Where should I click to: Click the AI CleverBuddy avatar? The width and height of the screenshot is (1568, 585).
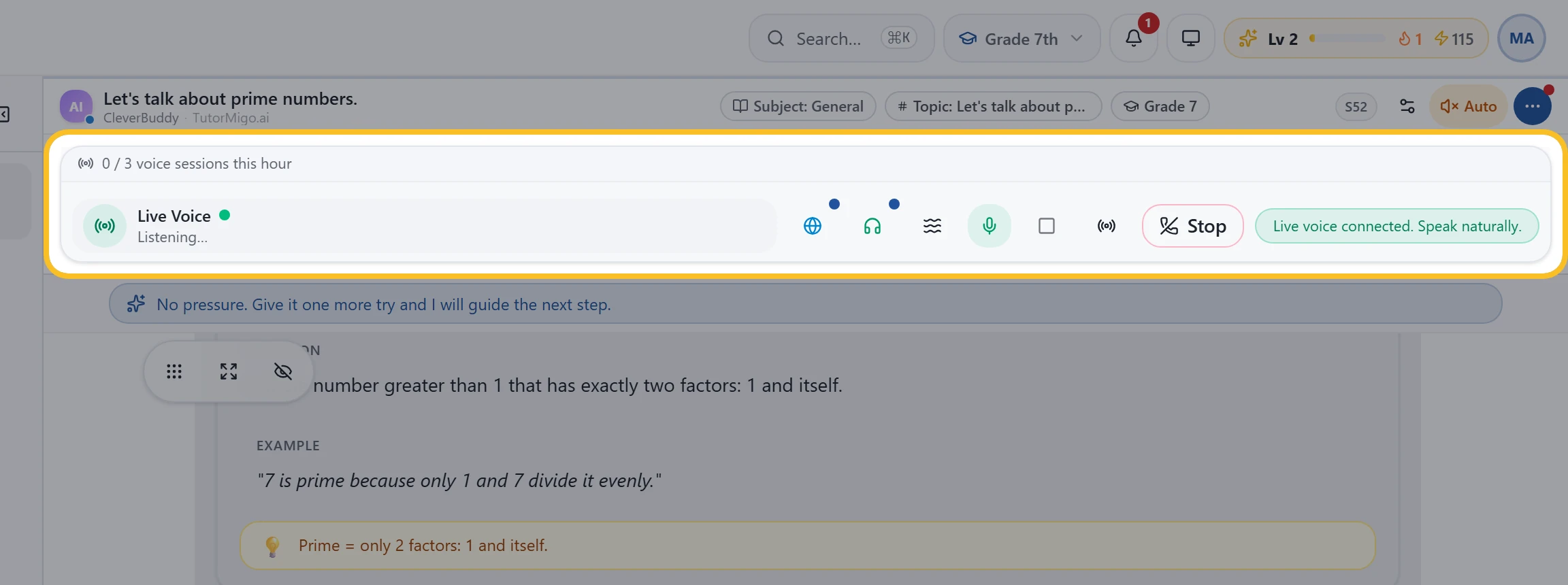point(76,106)
